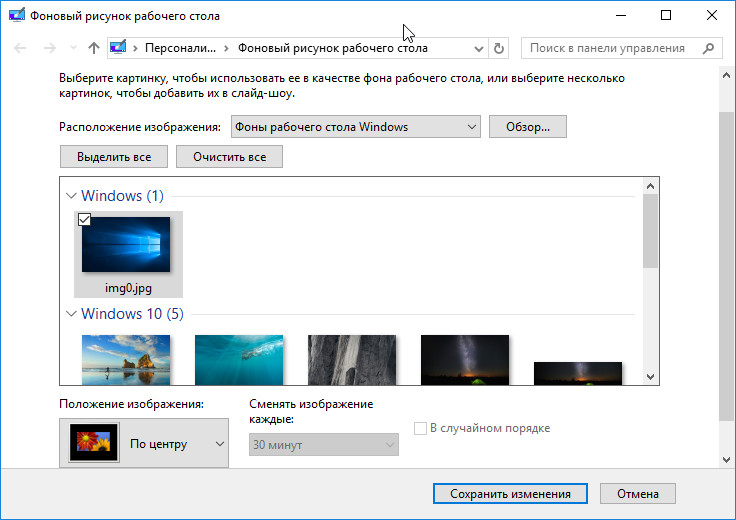
Task: Click the Windows 10 (5) group header text
Action: (132, 314)
